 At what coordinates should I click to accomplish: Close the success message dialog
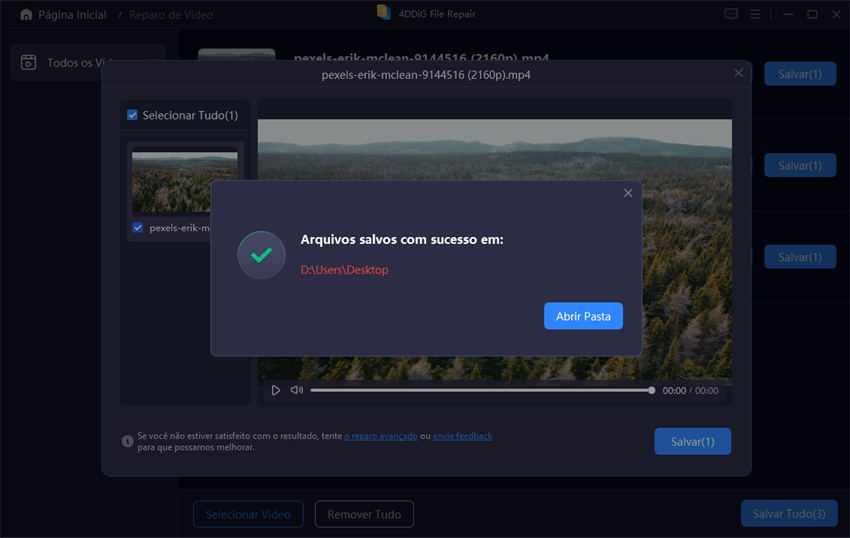click(628, 193)
